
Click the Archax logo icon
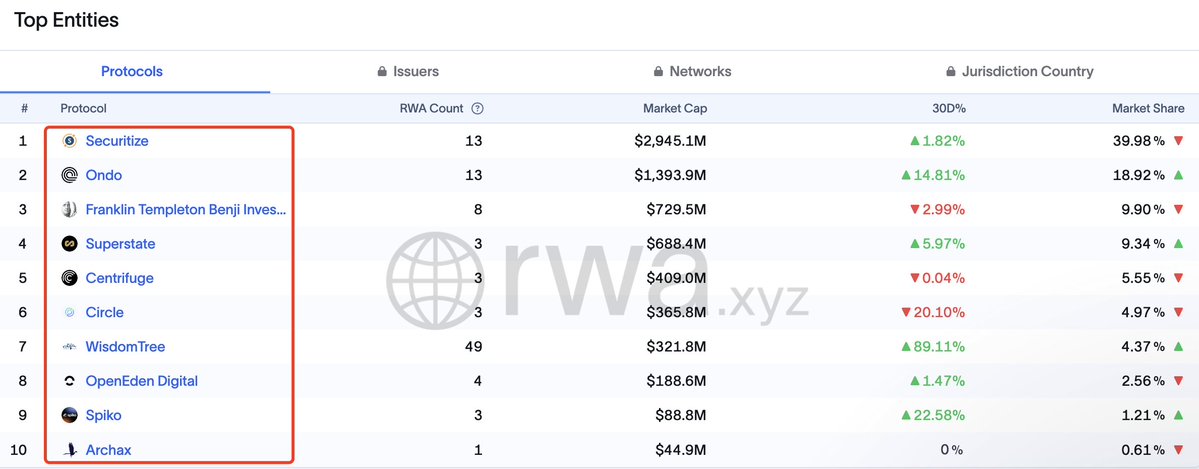pyautogui.click(x=70, y=450)
